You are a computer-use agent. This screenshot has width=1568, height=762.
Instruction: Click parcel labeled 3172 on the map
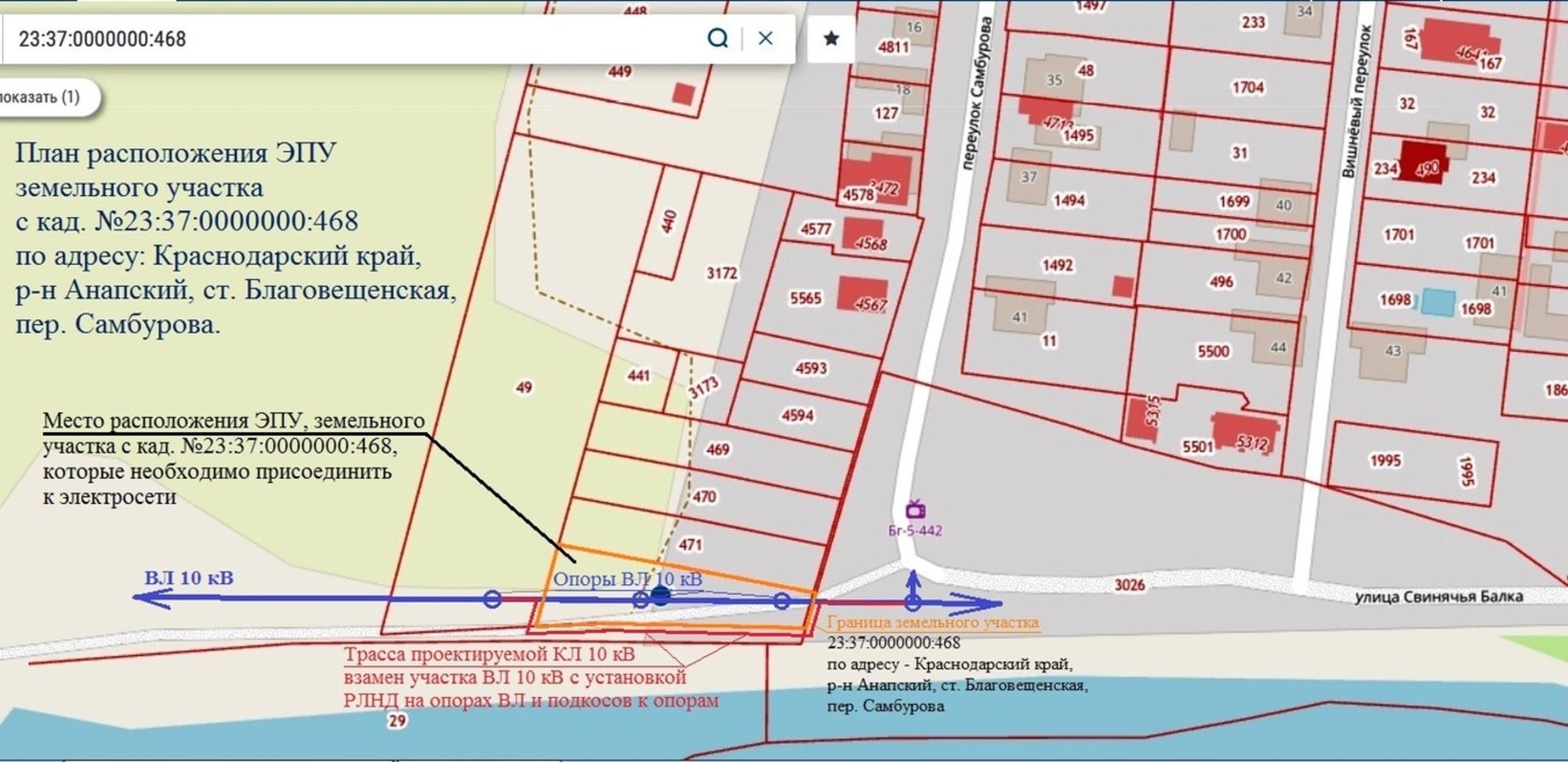click(721, 273)
